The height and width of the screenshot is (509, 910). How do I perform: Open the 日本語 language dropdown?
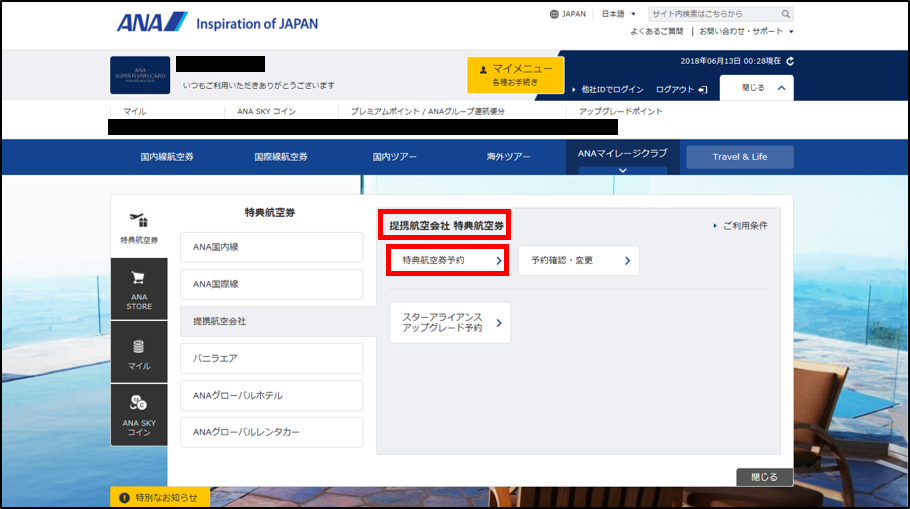tap(619, 14)
